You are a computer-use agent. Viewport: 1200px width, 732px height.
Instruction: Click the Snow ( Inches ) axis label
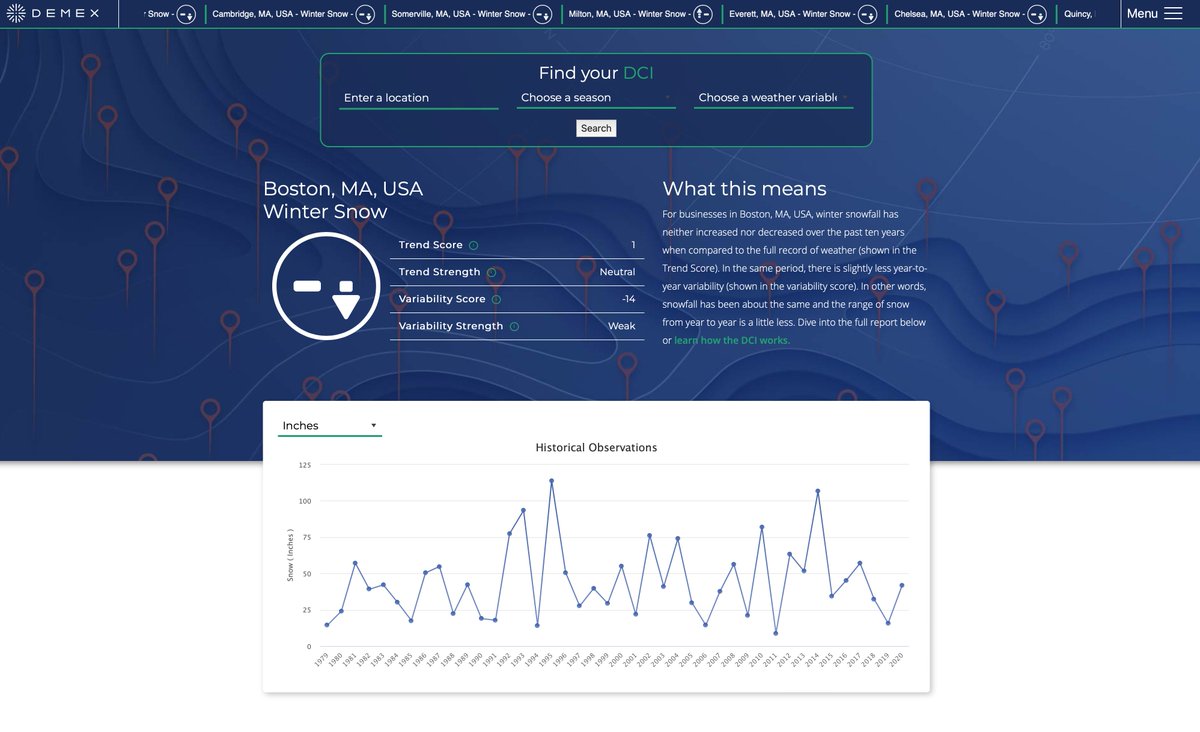(x=291, y=556)
